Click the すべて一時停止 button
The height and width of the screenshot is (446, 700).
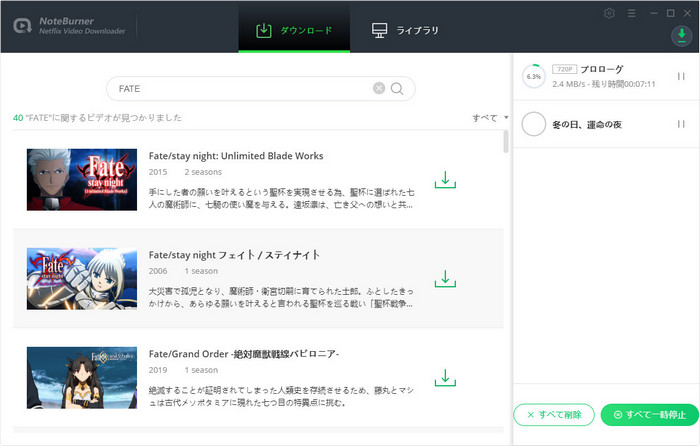pyautogui.click(x=650, y=415)
